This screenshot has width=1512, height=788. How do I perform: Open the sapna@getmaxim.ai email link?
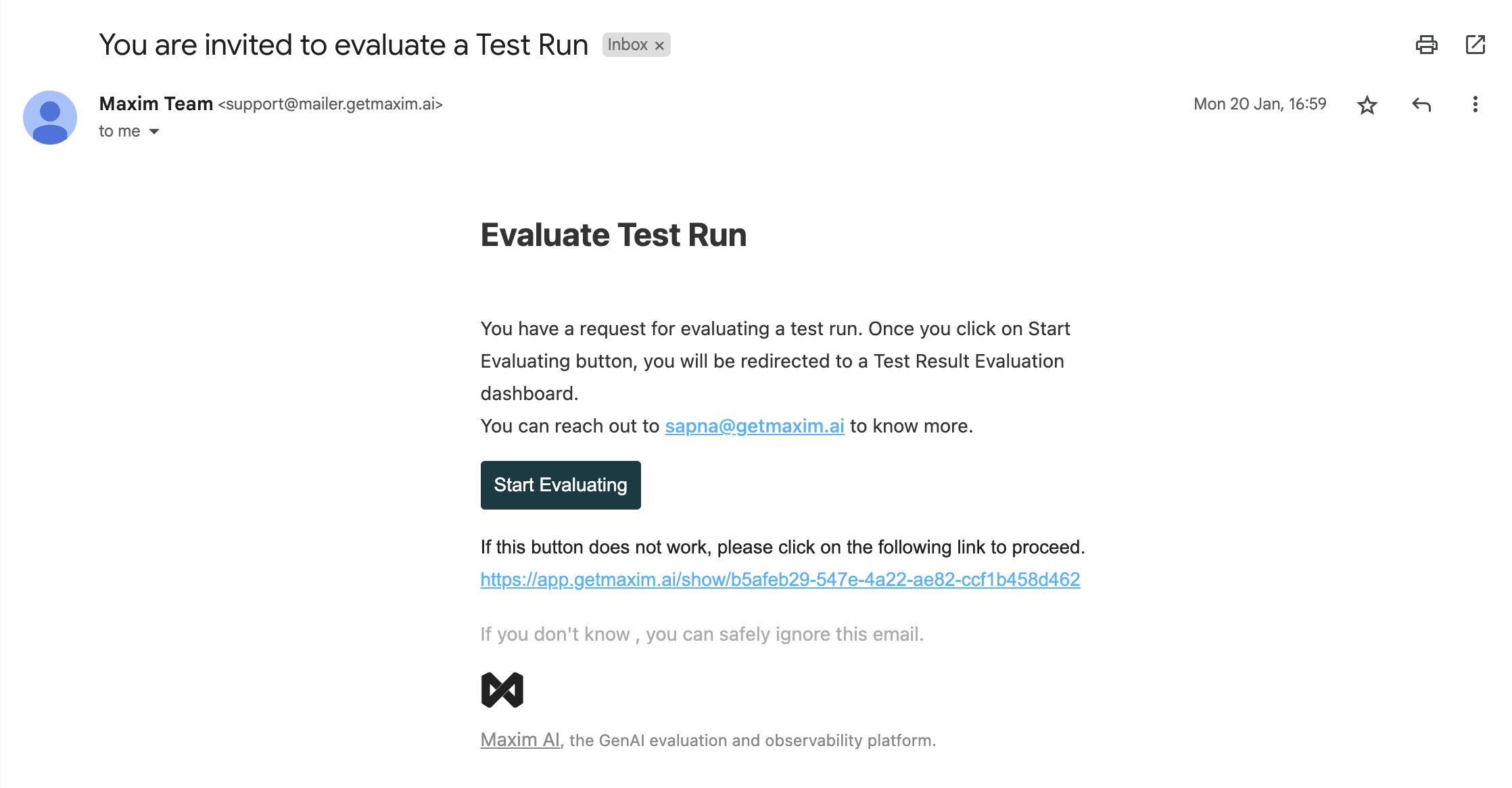(x=755, y=426)
